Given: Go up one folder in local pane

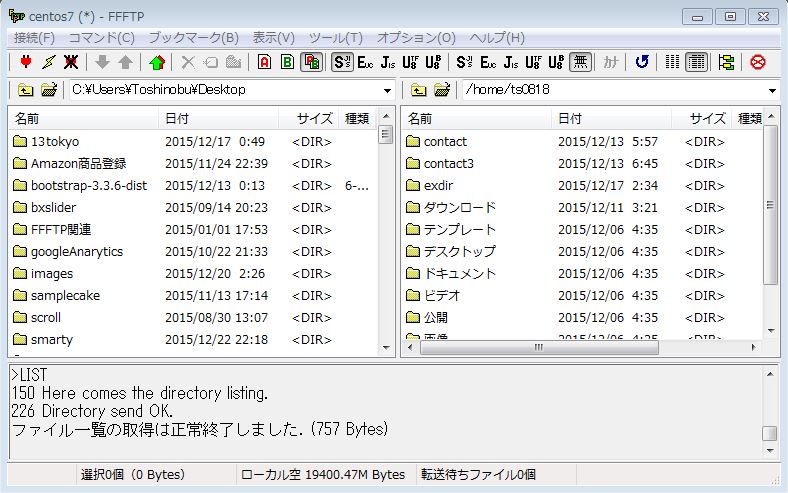Looking at the screenshot, I should pyautogui.click(x=26, y=90).
